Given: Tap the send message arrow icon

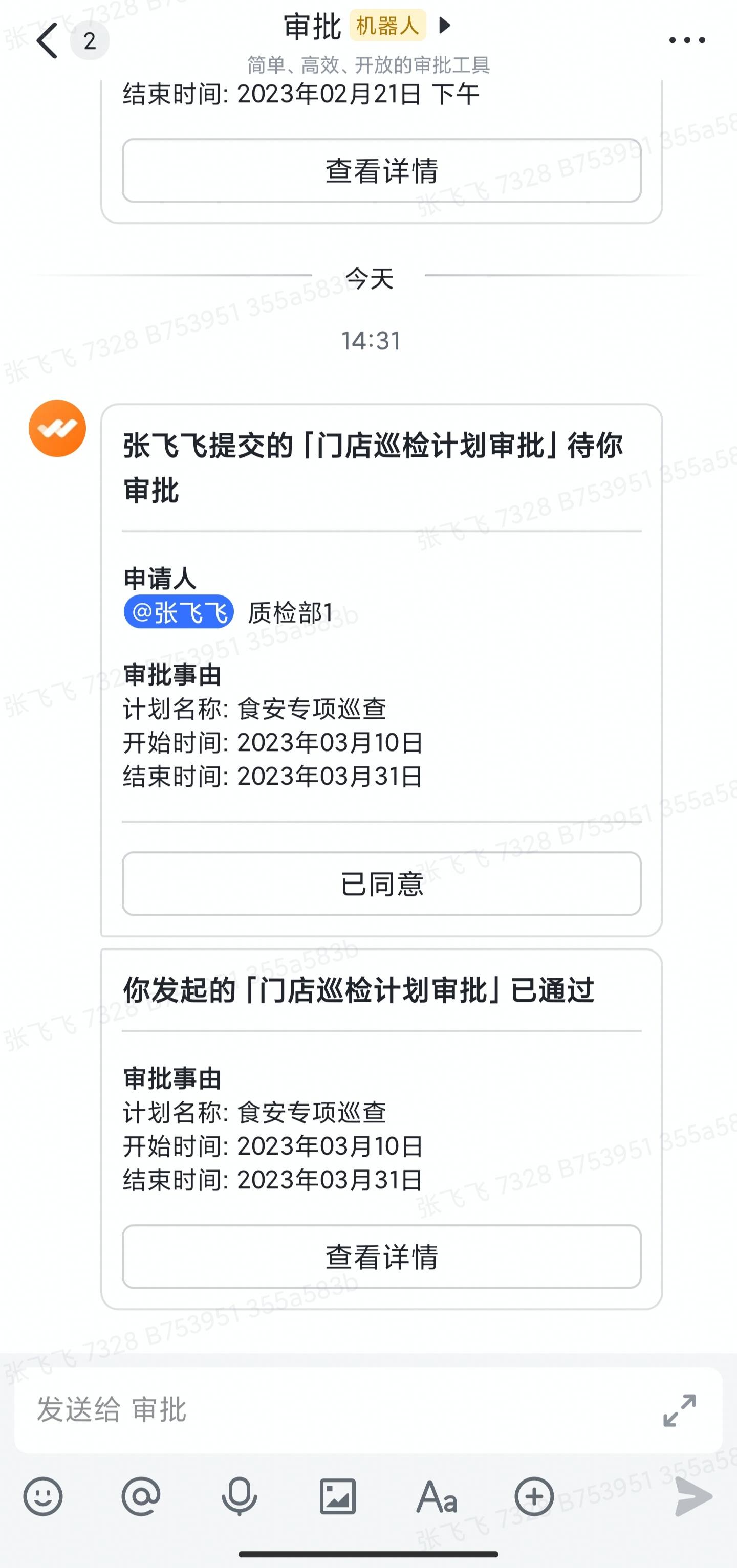Looking at the screenshot, I should 693,1496.
